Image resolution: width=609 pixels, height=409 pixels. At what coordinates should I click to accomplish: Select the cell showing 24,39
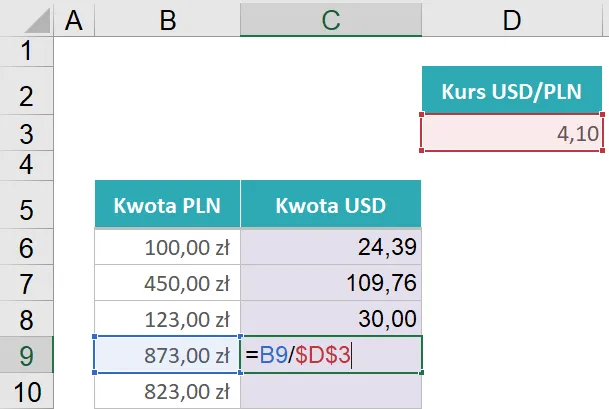tap(331, 247)
